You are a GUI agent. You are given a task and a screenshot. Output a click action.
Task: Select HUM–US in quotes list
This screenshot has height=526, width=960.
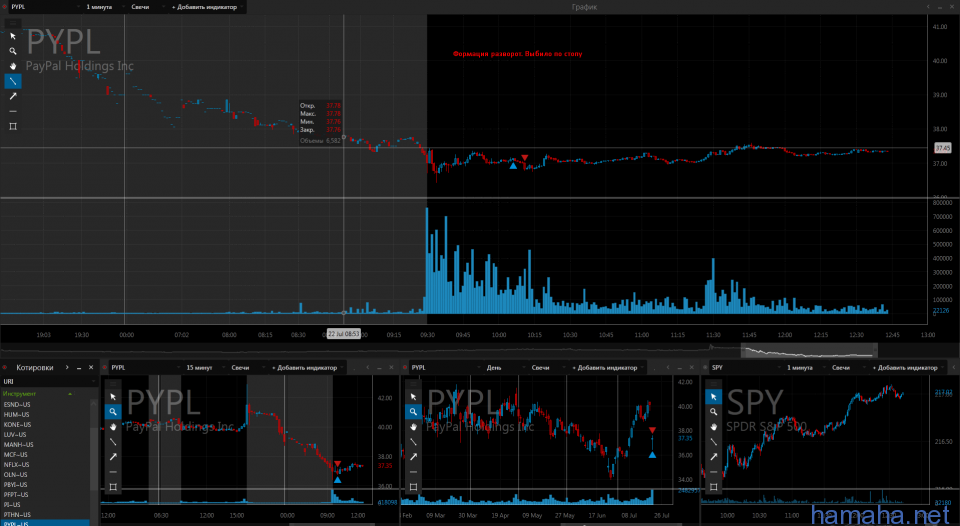tap(45, 415)
